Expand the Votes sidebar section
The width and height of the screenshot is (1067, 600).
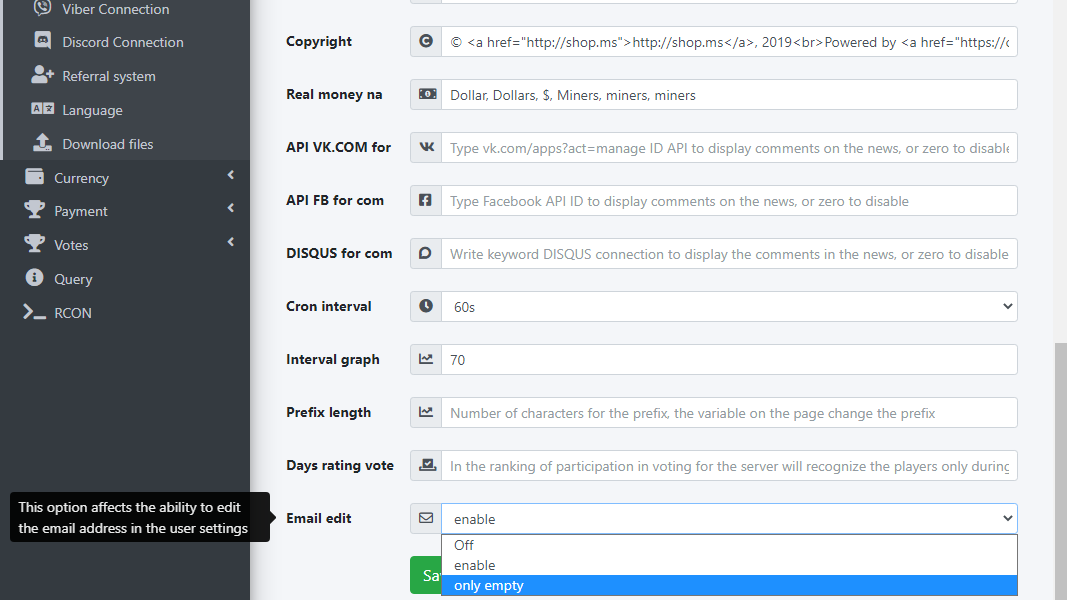(71, 245)
